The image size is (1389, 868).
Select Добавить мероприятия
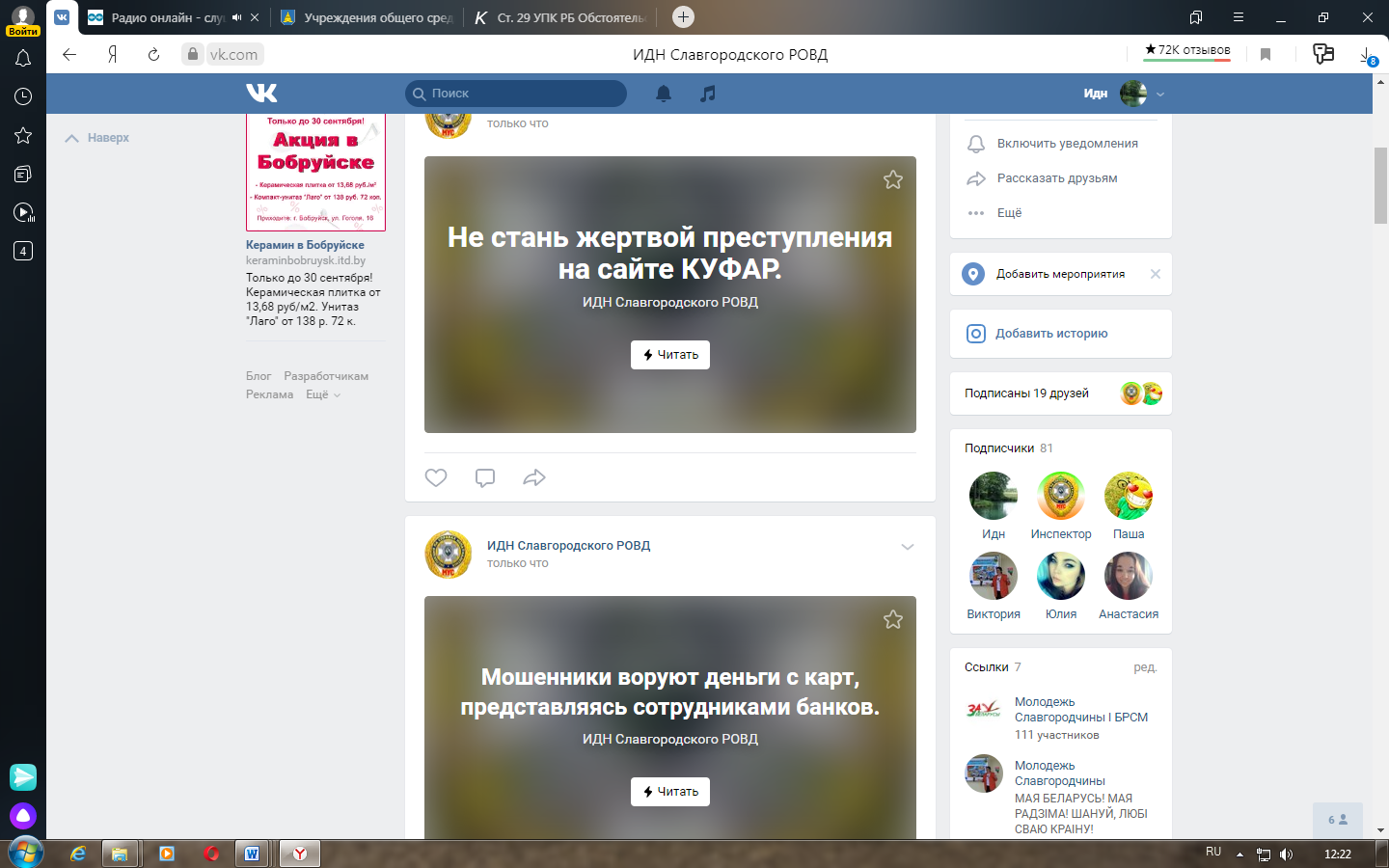coord(1060,274)
